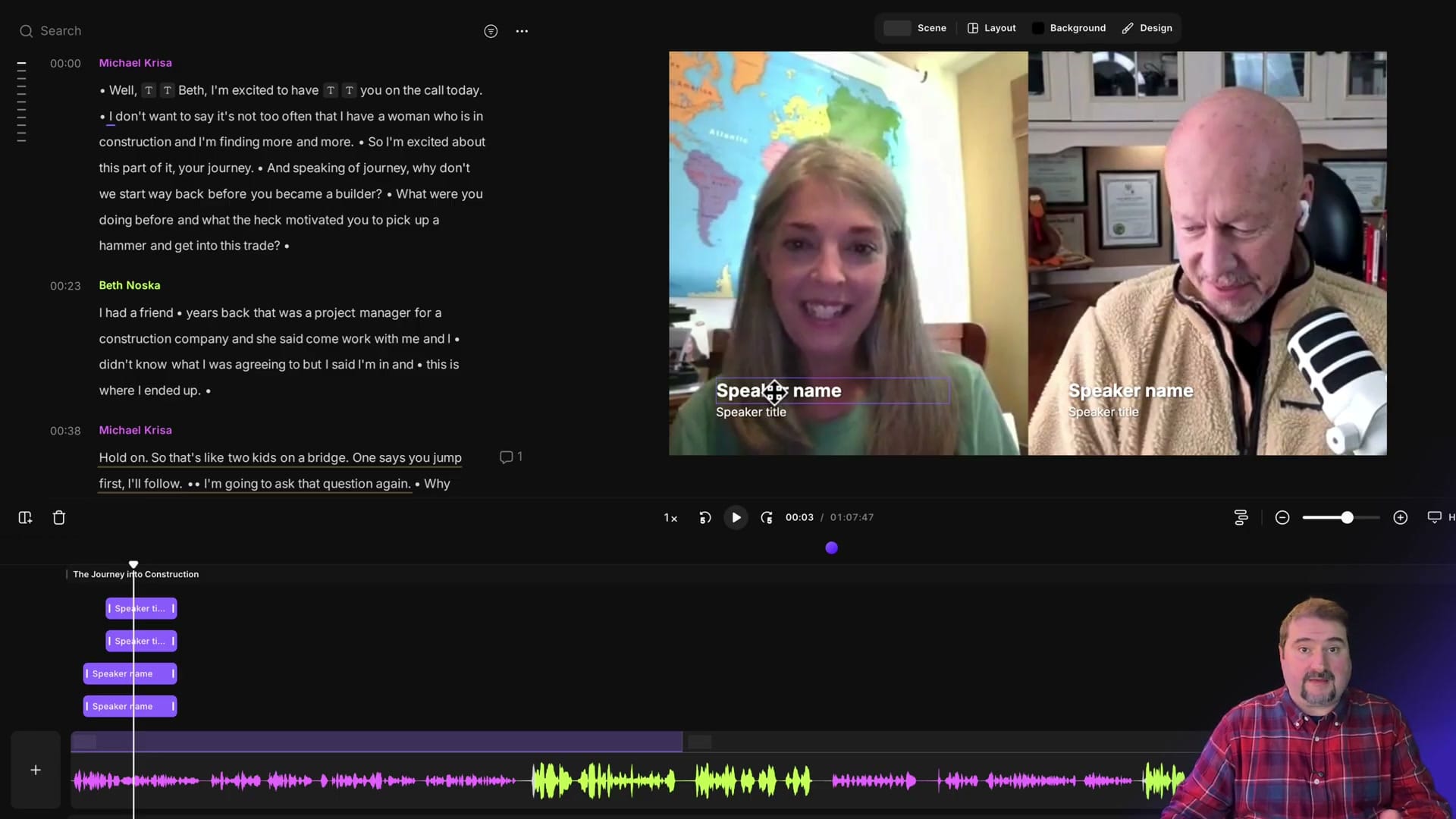The image size is (1456, 819).
Task: Click the audio waveform track
Action: click(629, 780)
